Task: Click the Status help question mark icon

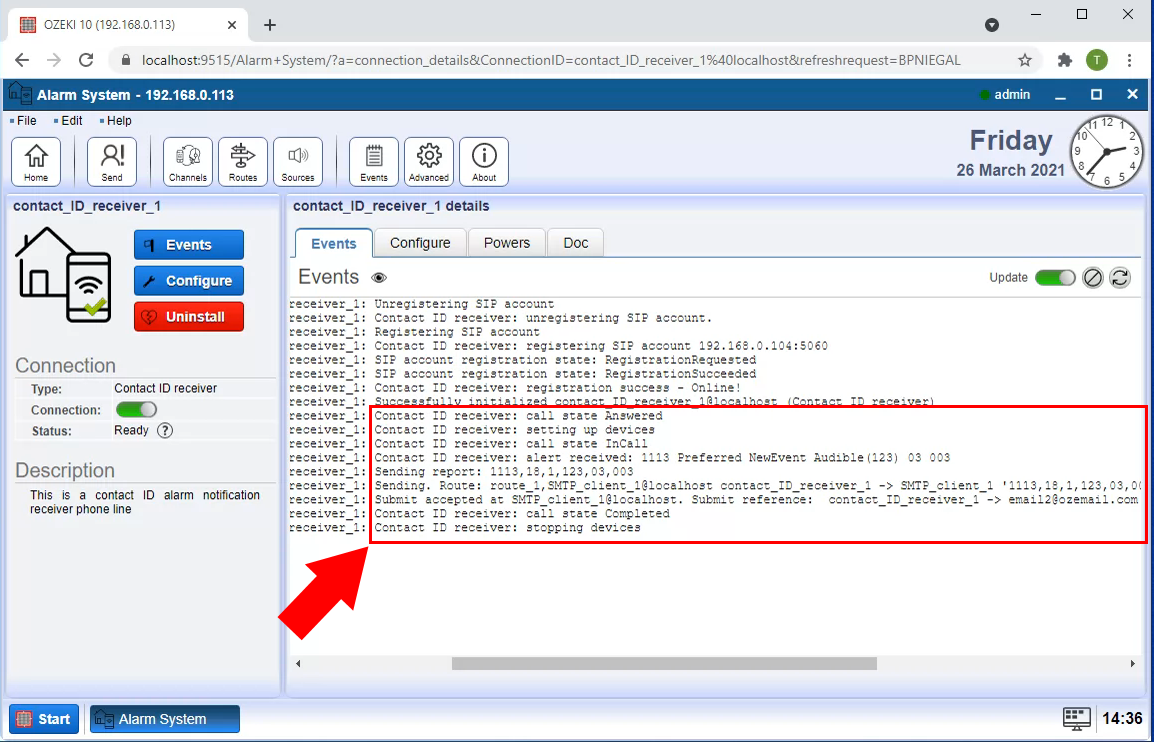Action: tap(165, 431)
